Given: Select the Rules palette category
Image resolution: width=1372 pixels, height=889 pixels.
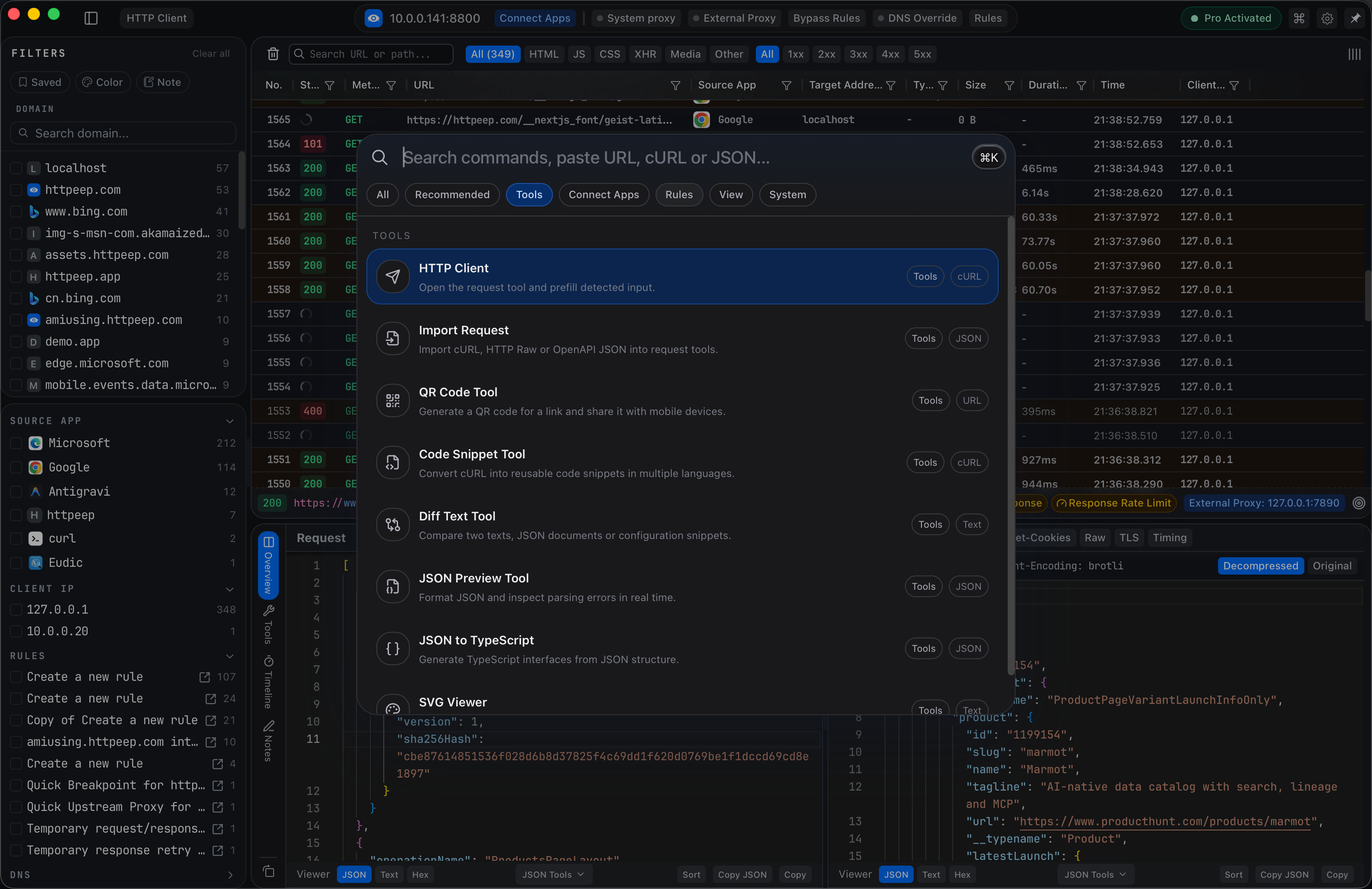Looking at the screenshot, I should click(x=679, y=195).
